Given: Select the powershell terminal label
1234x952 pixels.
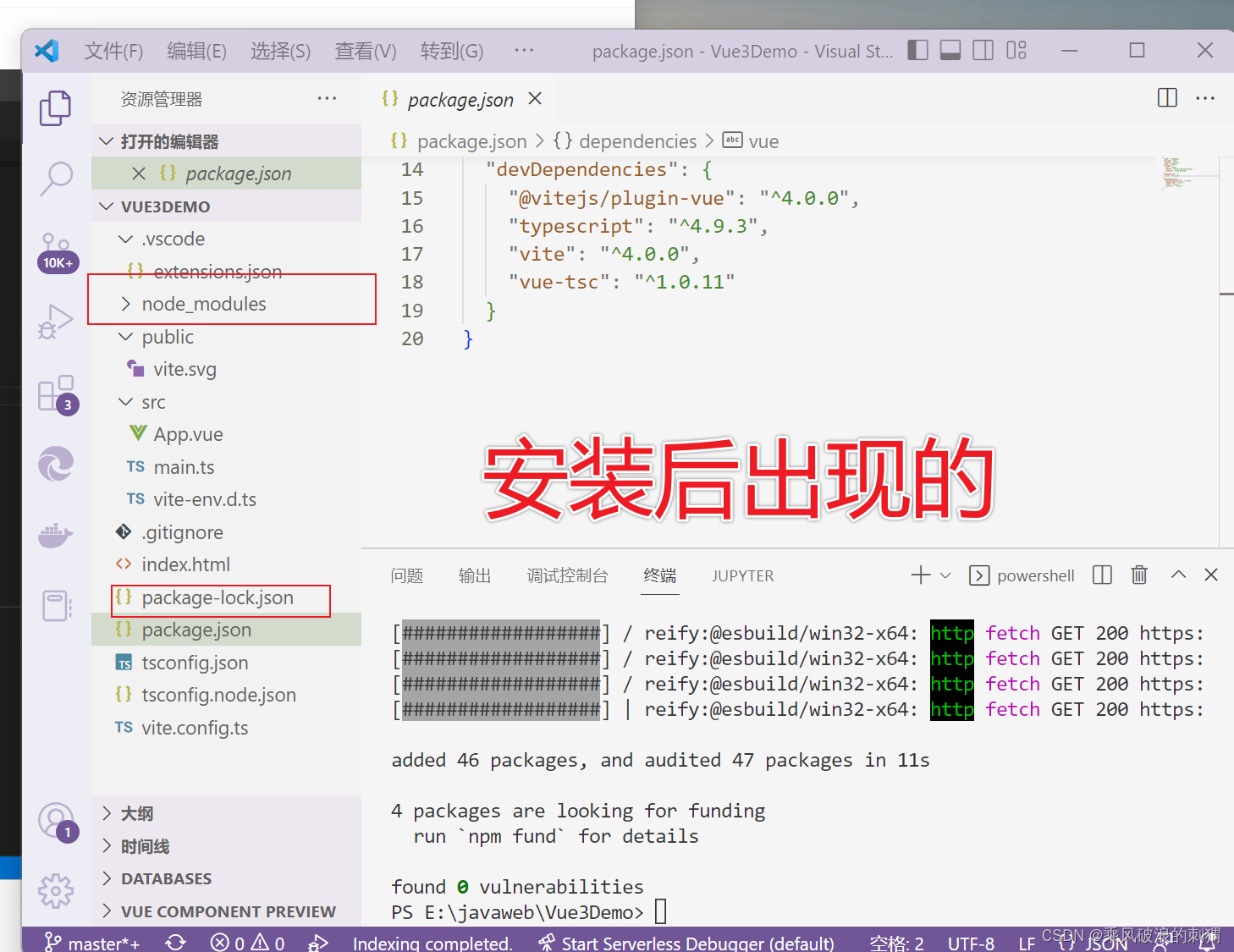Looking at the screenshot, I should tap(1036, 575).
